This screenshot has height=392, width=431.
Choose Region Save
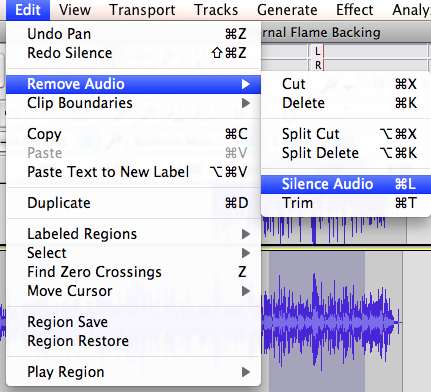coord(133,322)
